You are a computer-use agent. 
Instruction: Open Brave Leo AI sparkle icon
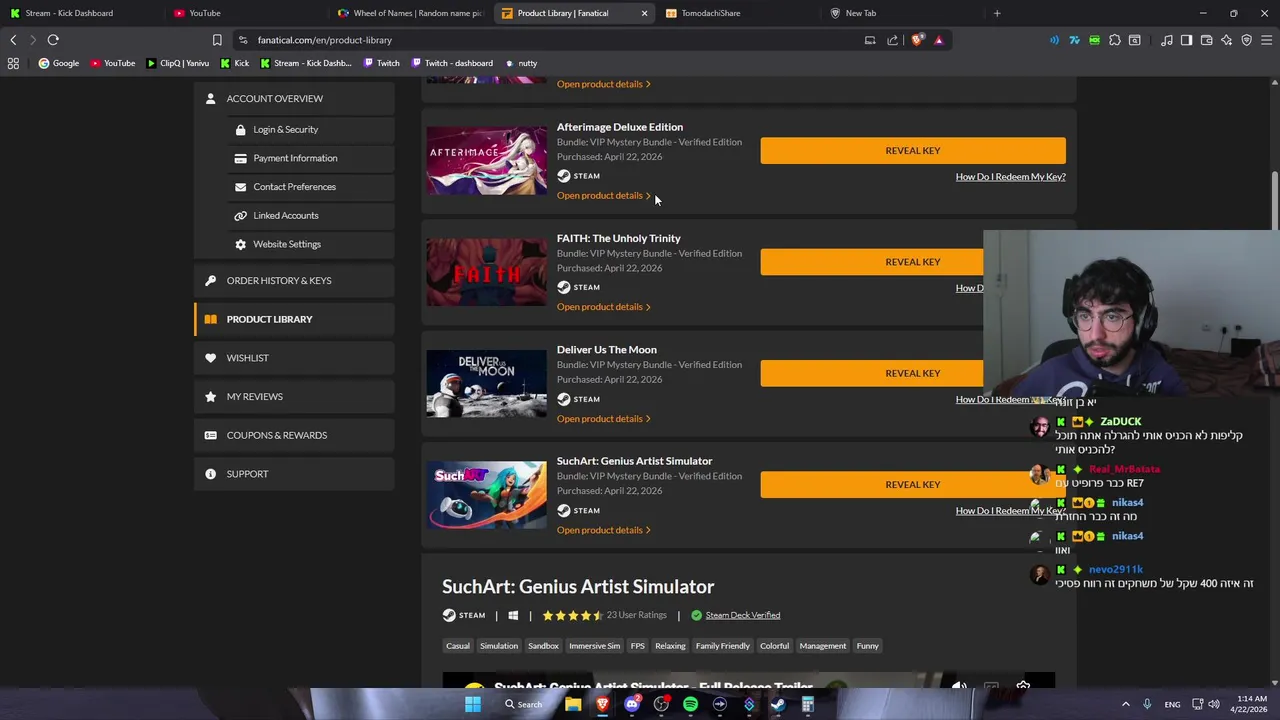pyautogui.click(x=1226, y=40)
